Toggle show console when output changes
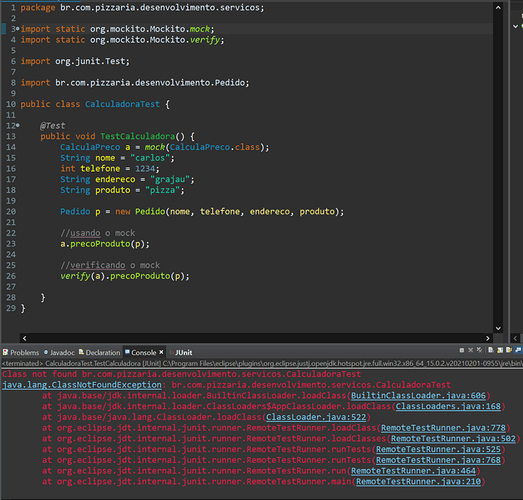 (518, 350)
